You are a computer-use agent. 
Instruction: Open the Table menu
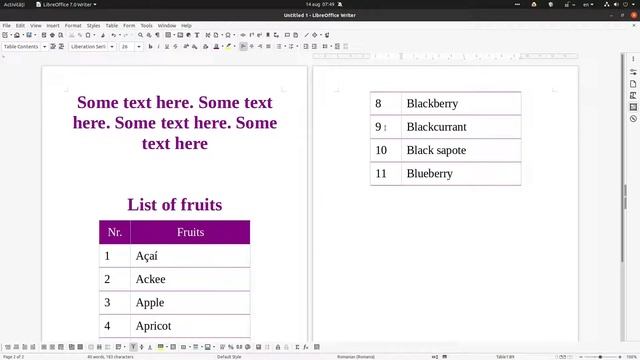[x=111, y=25]
